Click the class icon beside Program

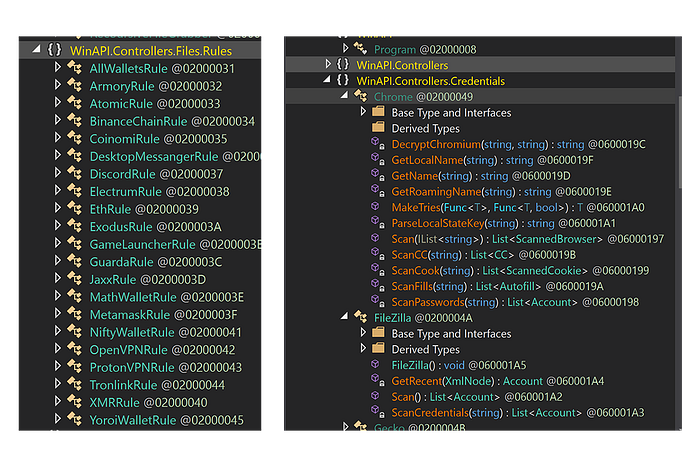(361, 48)
